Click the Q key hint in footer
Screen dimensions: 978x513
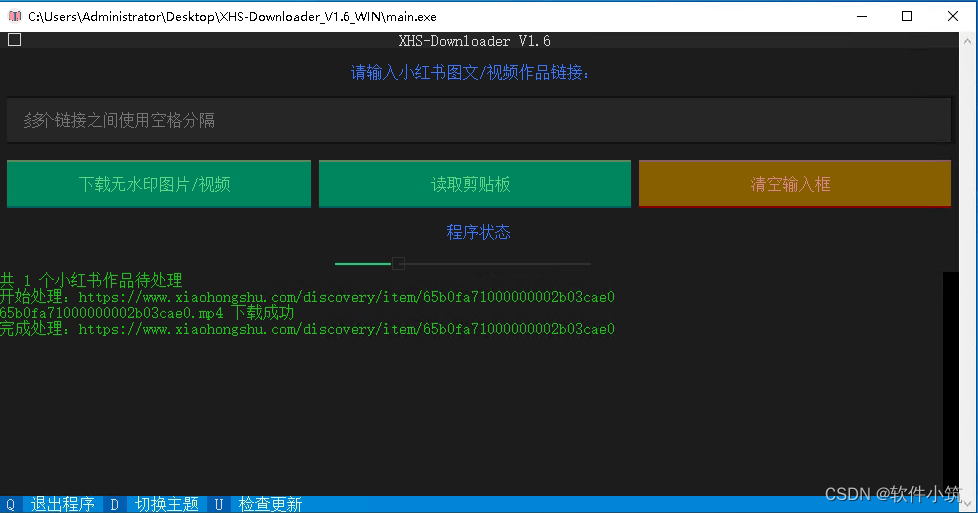click(x=10, y=504)
